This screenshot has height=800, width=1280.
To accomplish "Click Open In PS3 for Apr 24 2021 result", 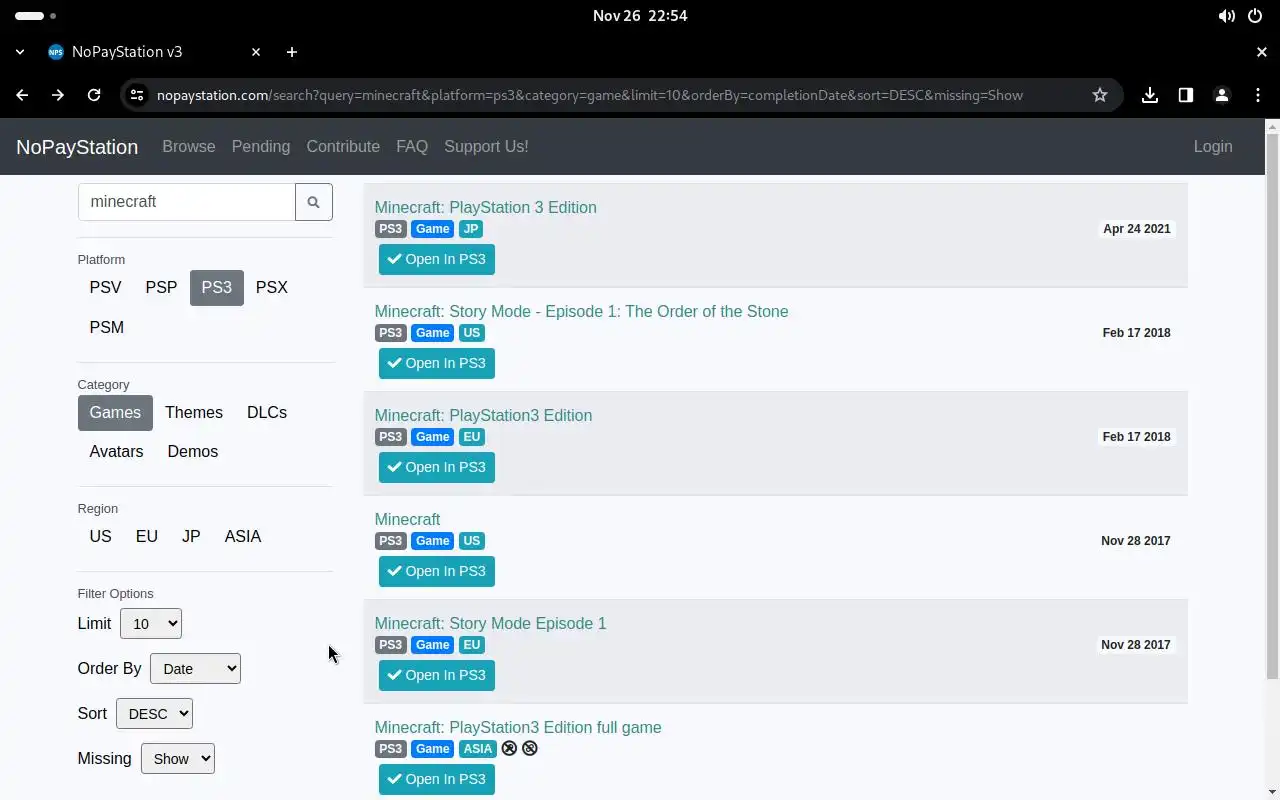I will (x=437, y=259).
